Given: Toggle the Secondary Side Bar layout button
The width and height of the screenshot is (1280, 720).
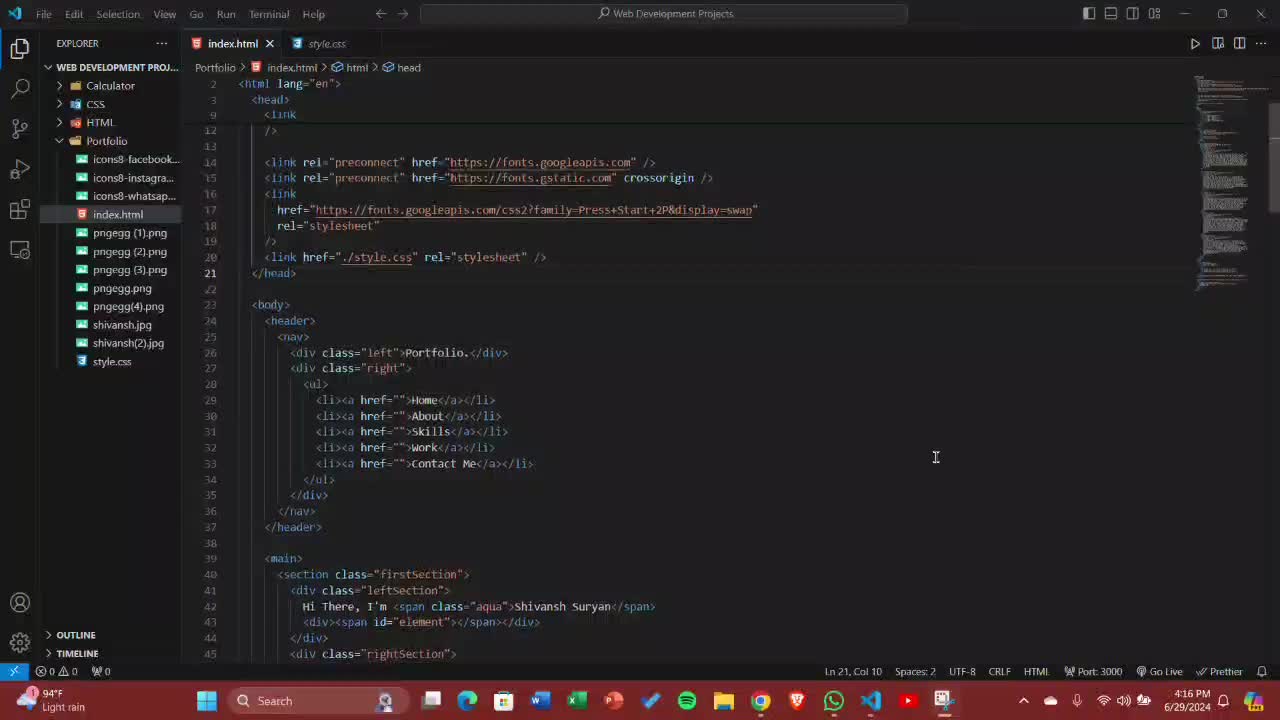Looking at the screenshot, I should point(1133,14).
